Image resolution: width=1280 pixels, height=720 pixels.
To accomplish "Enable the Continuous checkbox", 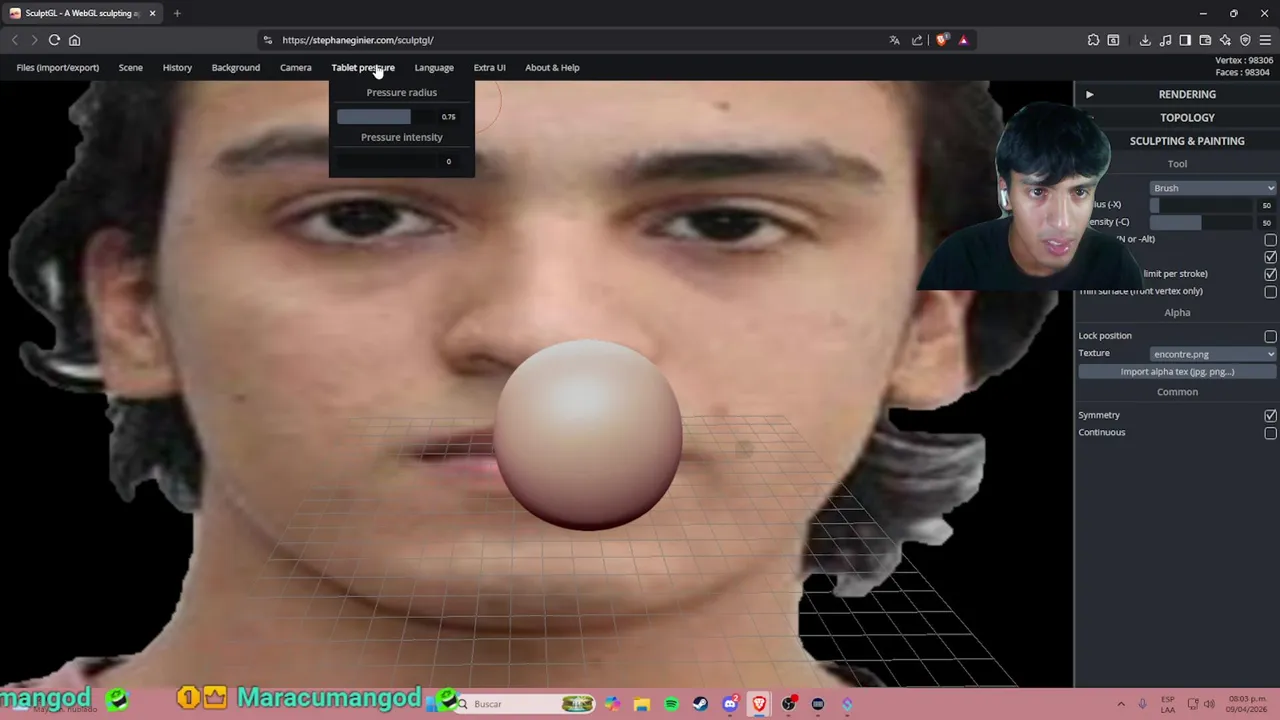I will pyautogui.click(x=1270, y=434).
